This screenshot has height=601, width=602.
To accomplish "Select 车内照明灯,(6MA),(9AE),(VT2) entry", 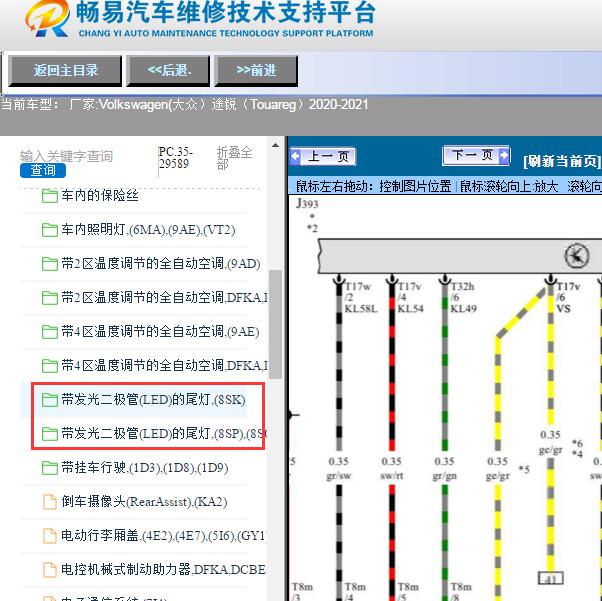I will pyautogui.click(x=148, y=230).
